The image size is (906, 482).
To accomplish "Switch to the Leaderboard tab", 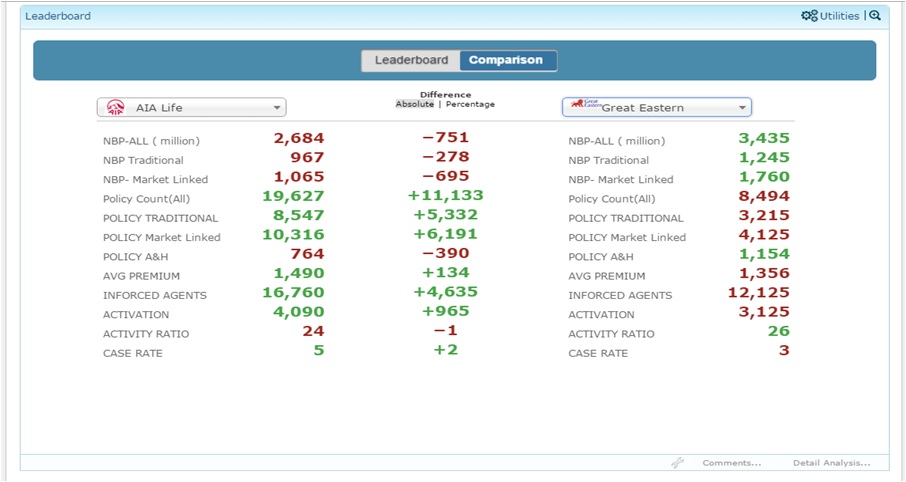I will point(411,60).
